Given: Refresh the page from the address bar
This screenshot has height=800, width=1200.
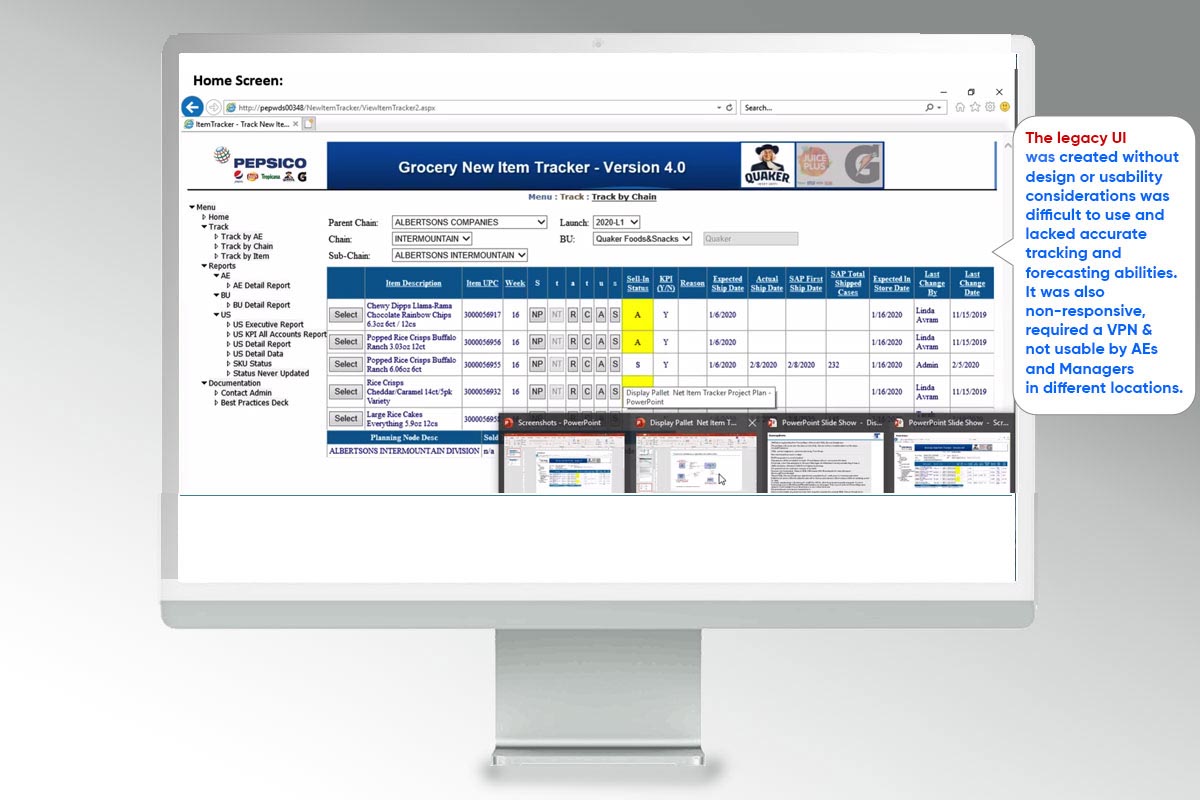Looking at the screenshot, I should pyautogui.click(x=729, y=108).
